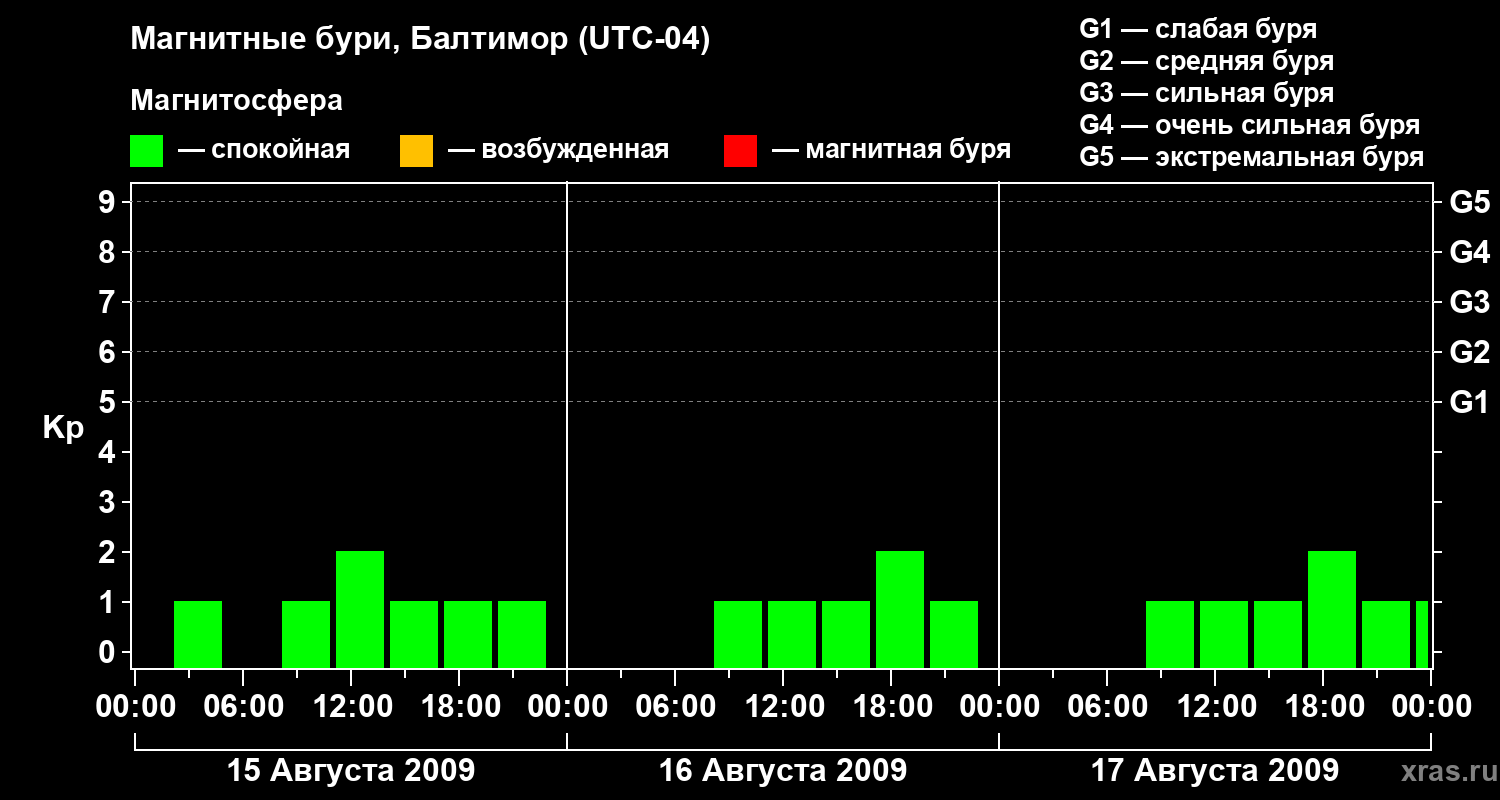Click the Kp 1 bar at 09:00 on 16 August
This screenshot has width=1500, height=800.
(x=738, y=634)
